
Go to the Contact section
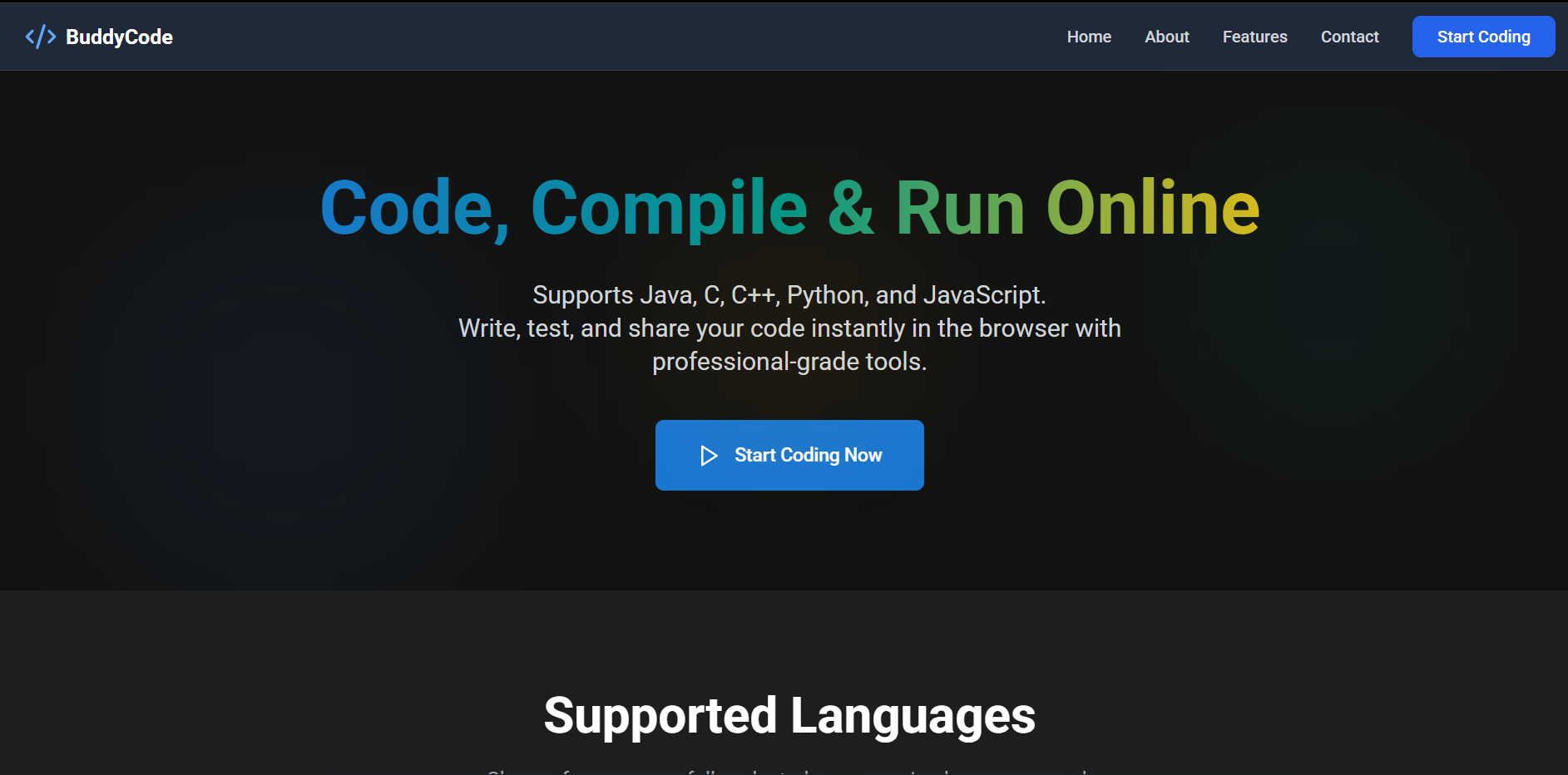pos(1349,36)
